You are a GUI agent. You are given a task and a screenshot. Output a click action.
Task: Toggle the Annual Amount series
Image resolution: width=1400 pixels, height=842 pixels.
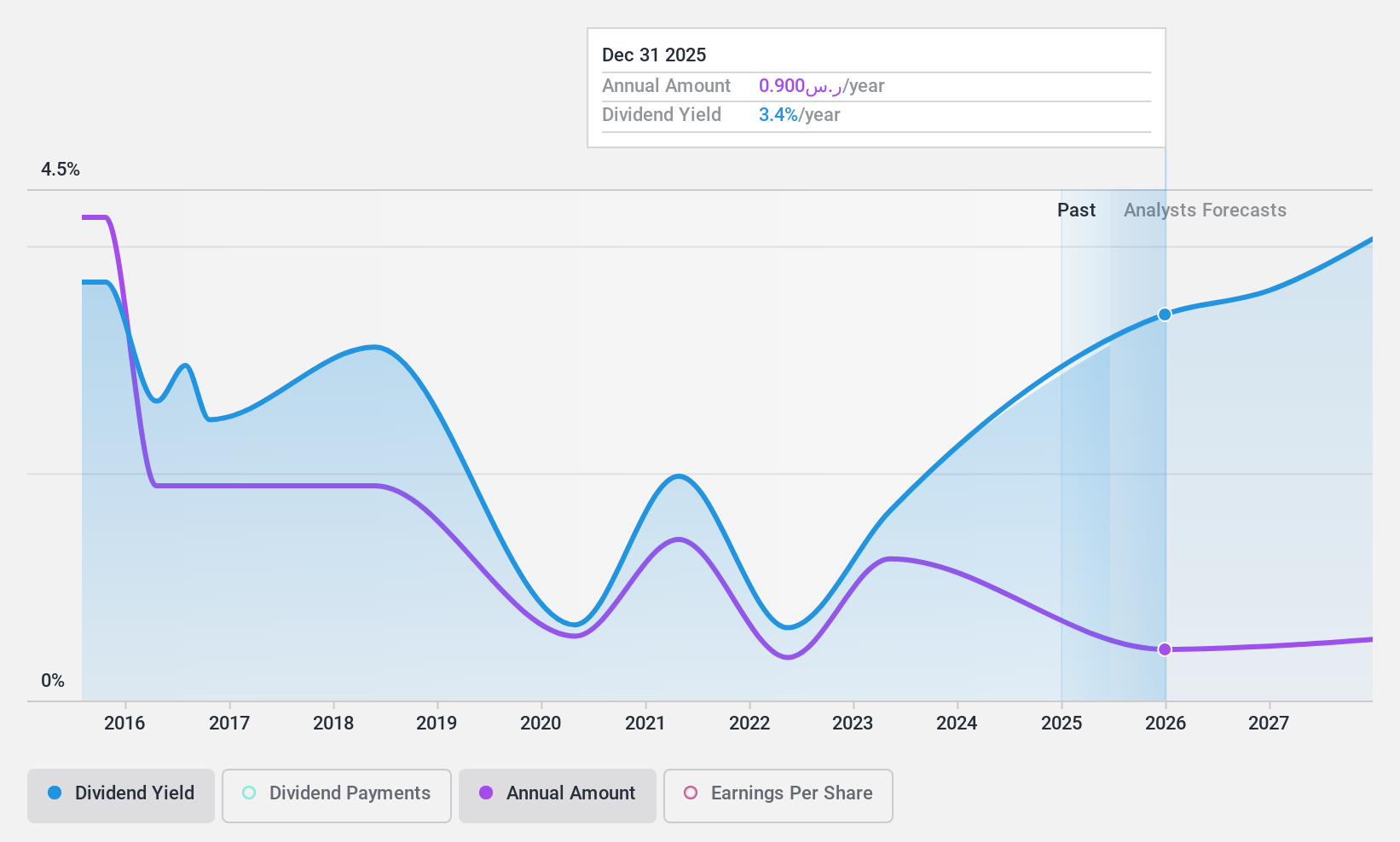tap(558, 796)
